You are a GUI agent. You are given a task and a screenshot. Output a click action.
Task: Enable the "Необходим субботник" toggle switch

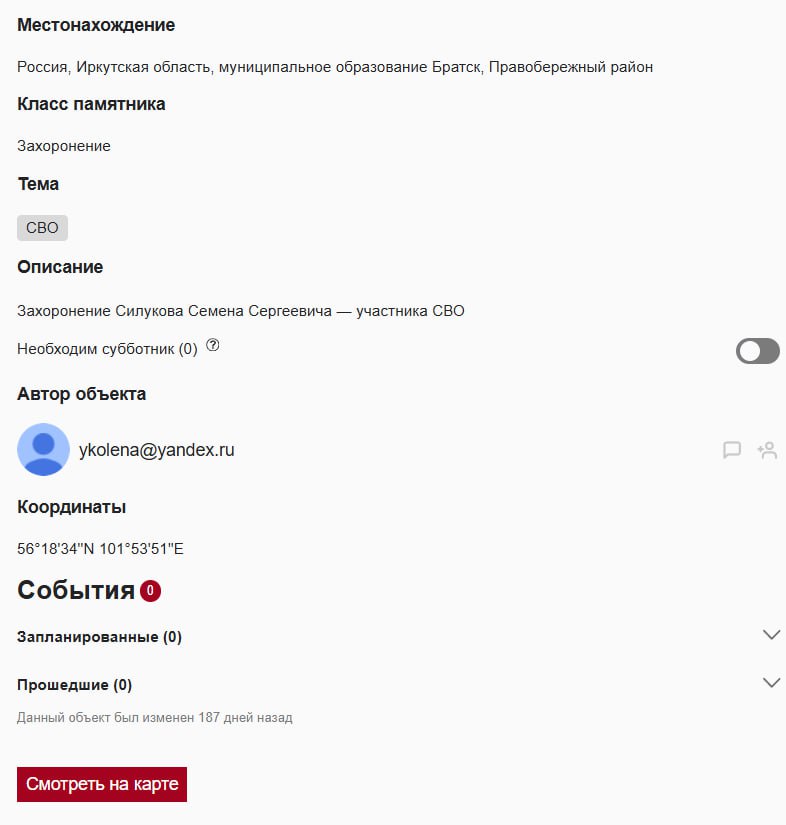757,351
